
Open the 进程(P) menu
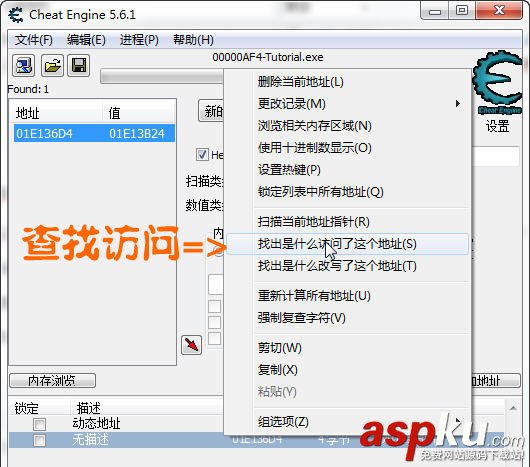[139, 40]
